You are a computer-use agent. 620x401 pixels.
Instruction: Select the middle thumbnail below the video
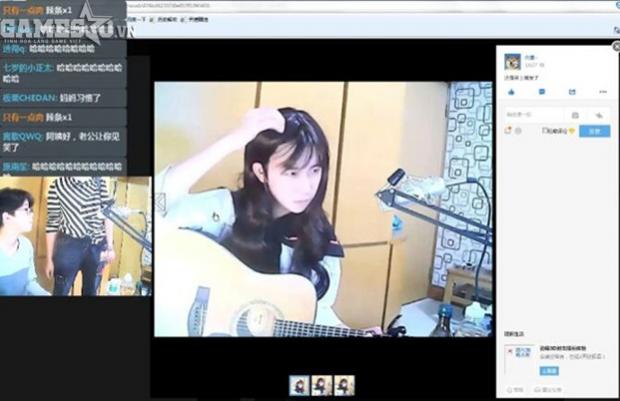[x=321, y=384]
